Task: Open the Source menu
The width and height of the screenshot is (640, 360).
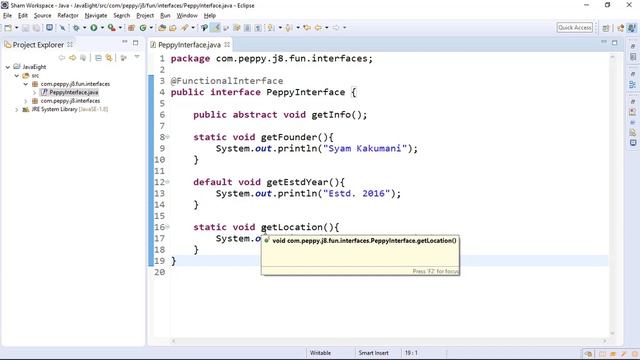Action: [x=42, y=16]
